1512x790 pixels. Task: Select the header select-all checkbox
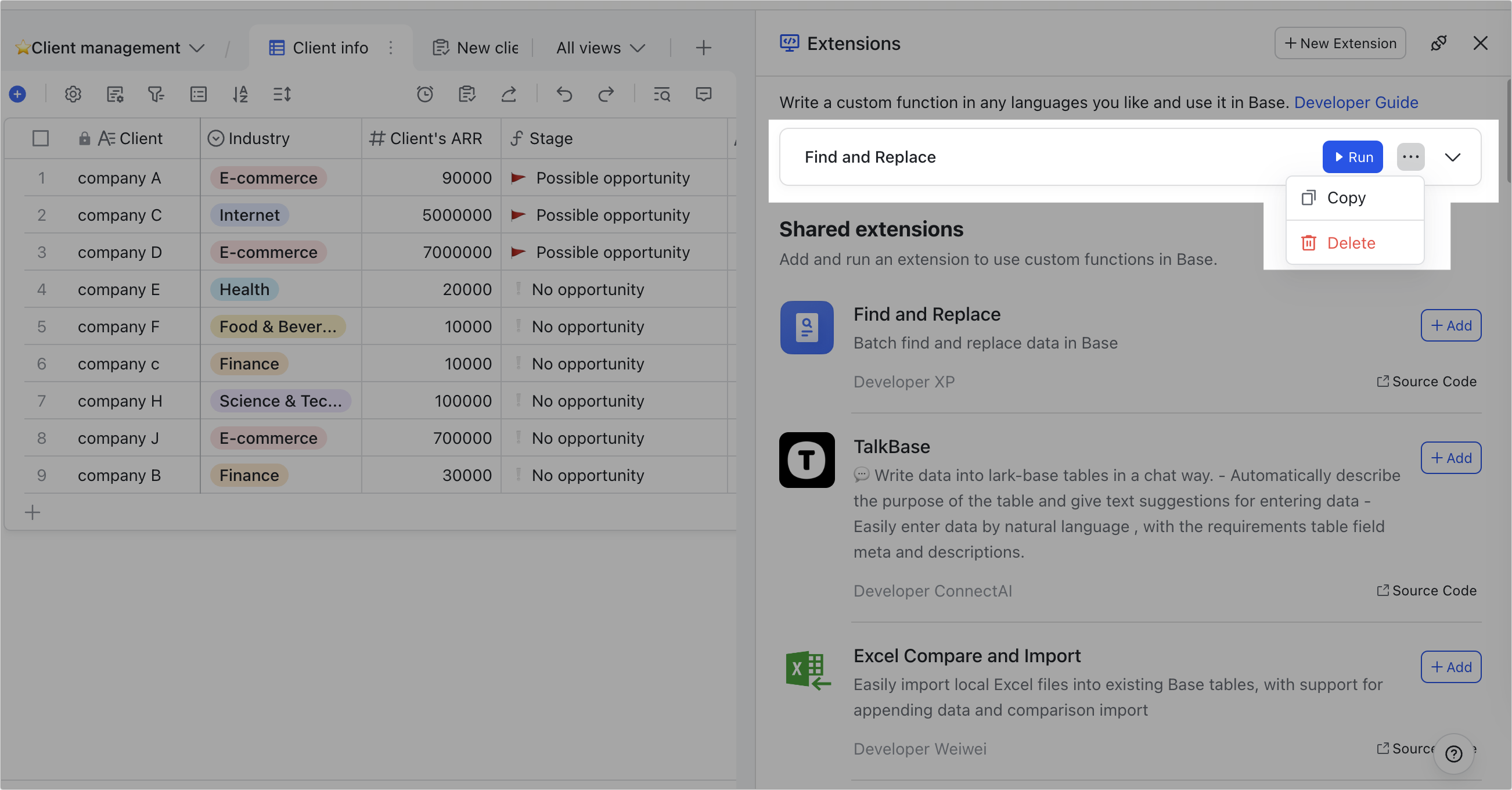click(41, 138)
